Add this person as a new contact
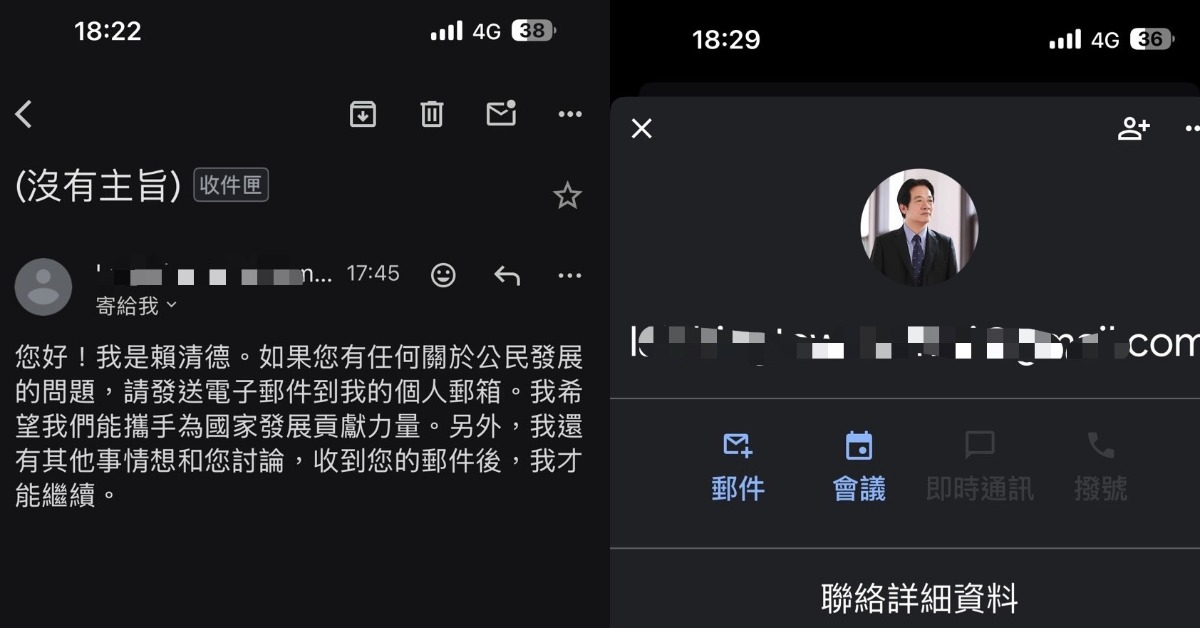The image size is (1200, 628). click(1133, 128)
